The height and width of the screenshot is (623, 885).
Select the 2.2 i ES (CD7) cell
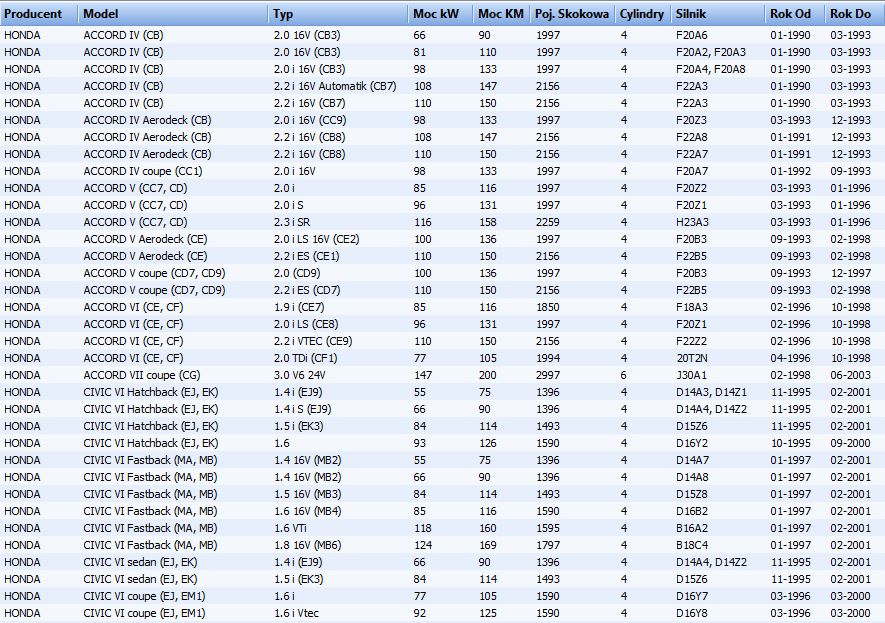click(x=307, y=290)
